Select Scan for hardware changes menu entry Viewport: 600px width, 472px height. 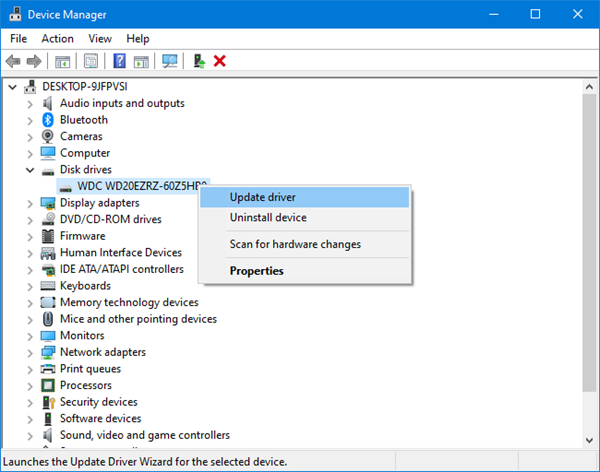tap(305, 244)
